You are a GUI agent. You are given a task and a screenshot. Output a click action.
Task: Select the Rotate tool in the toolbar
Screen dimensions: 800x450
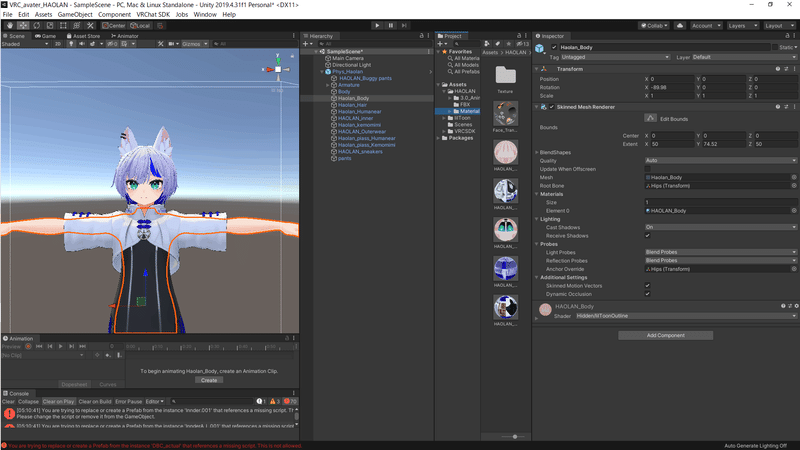point(36,26)
